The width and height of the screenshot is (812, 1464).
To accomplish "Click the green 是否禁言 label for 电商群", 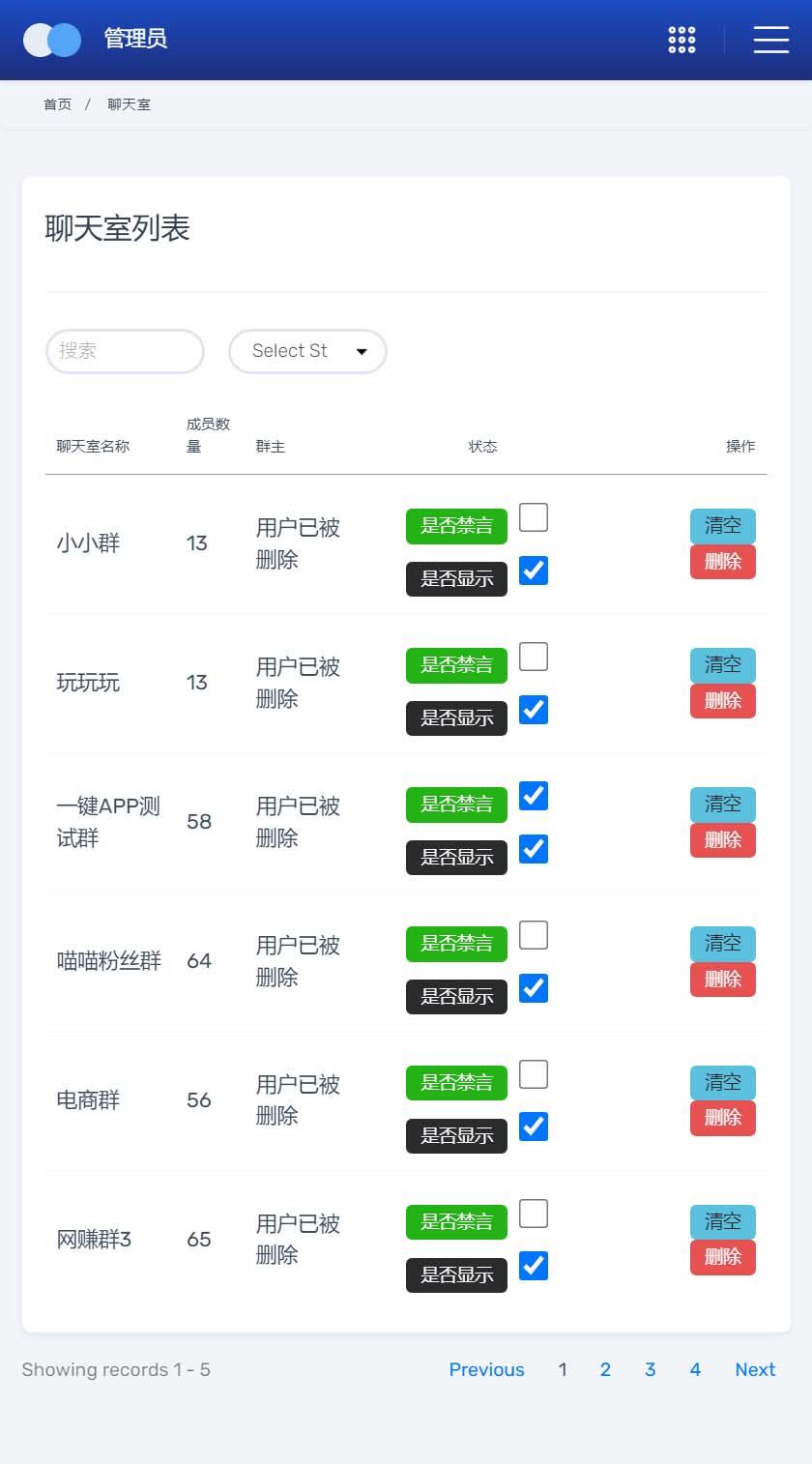I will 456,1083.
